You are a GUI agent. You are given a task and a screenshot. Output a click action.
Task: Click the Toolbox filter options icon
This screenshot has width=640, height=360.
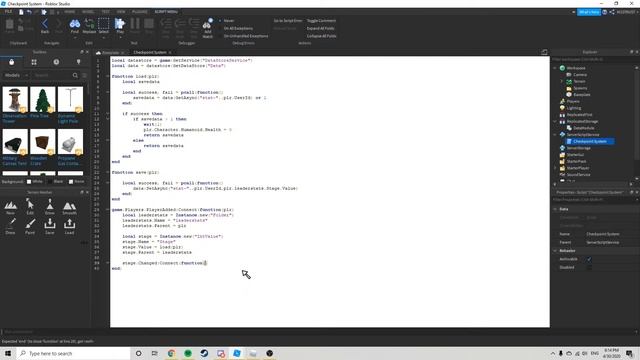point(84,76)
